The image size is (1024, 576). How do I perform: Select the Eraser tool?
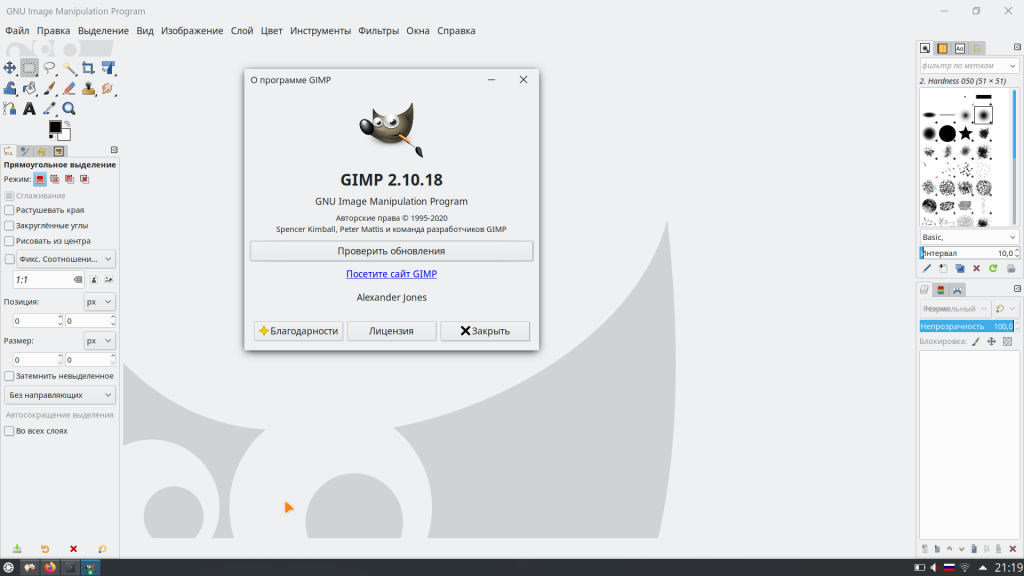point(69,88)
